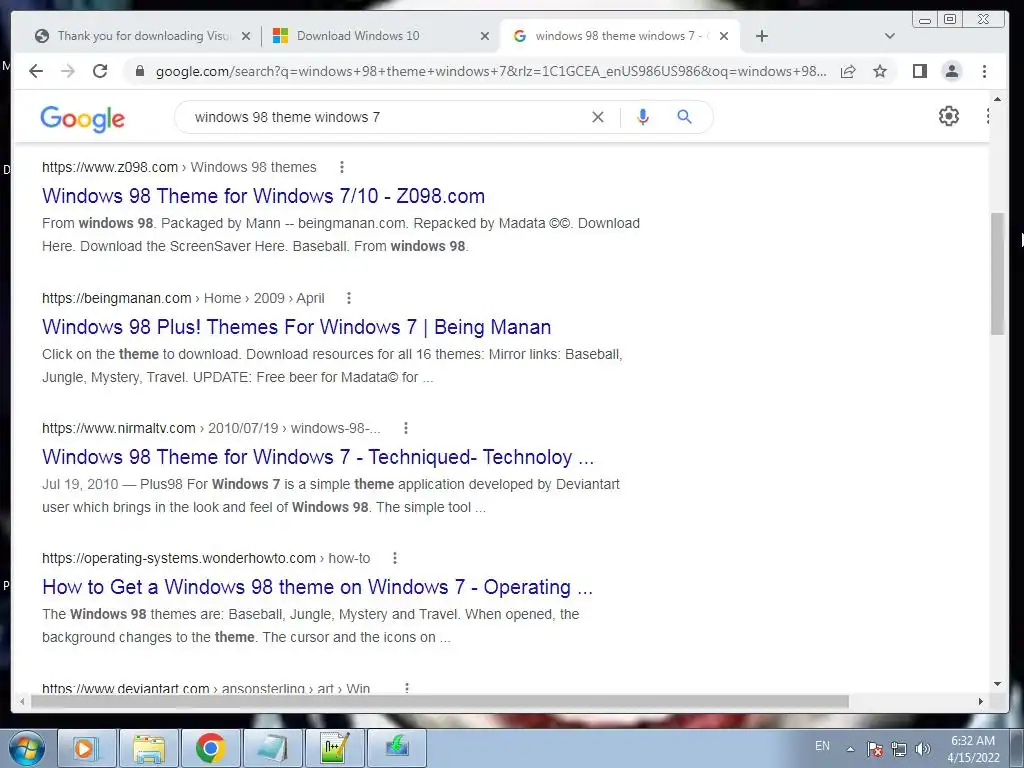
Task: Reload the current page
Action: [x=100, y=71]
